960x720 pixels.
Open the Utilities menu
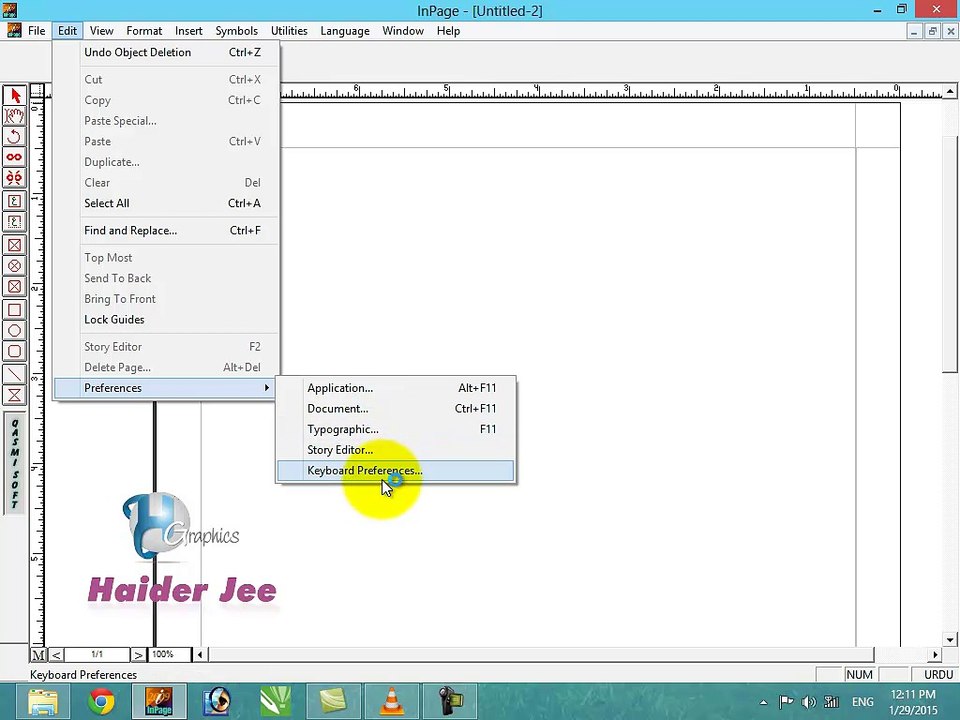pos(289,31)
